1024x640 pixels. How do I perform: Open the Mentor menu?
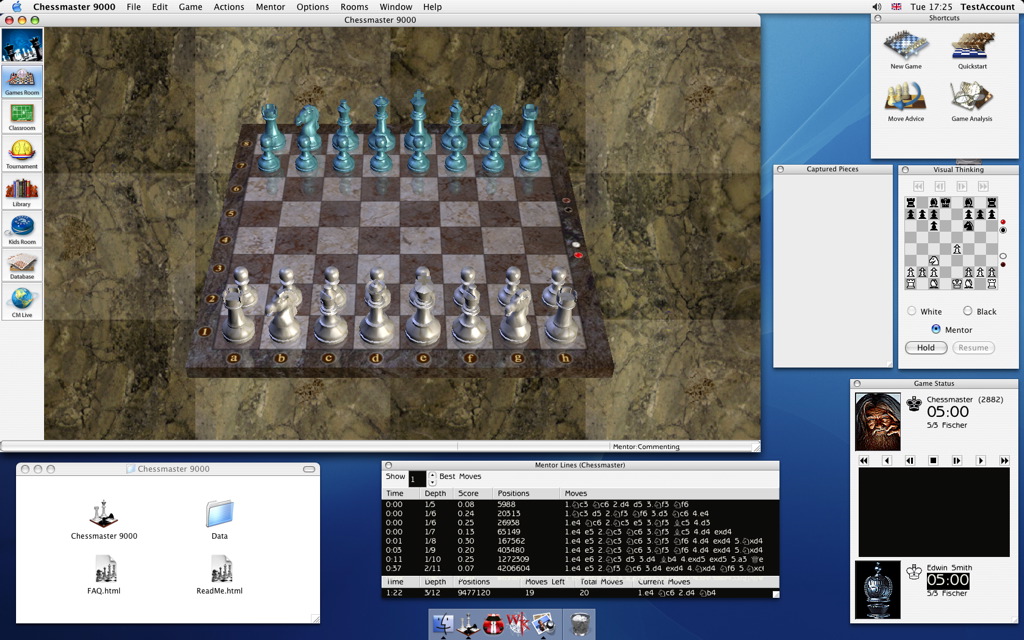[270, 7]
